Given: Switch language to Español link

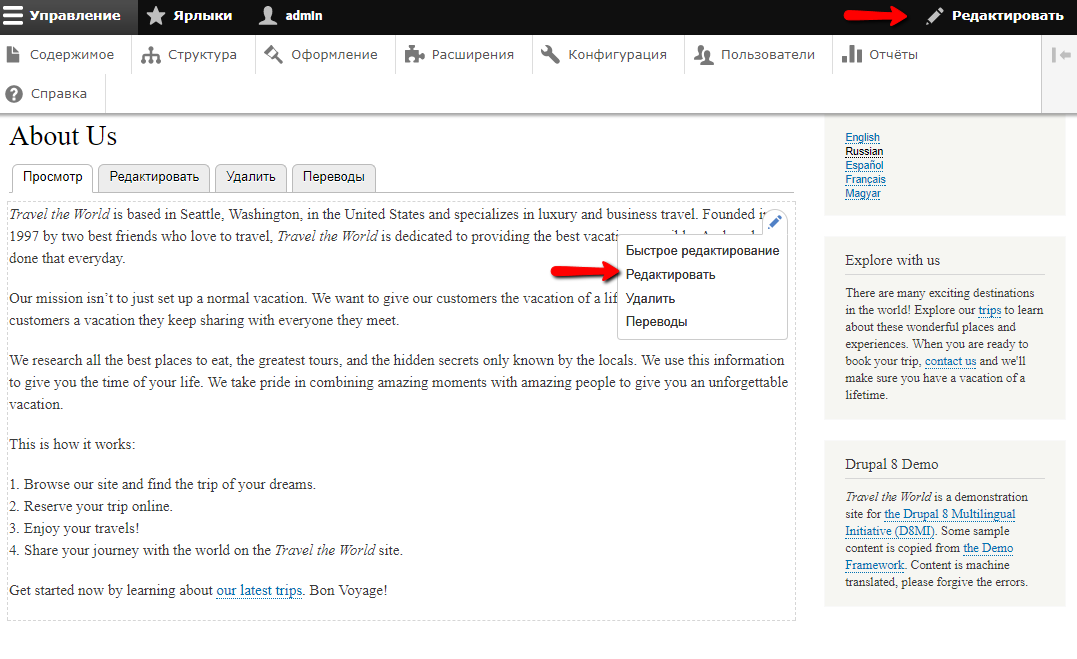Looking at the screenshot, I should pyautogui.click(x=864, y=166).
